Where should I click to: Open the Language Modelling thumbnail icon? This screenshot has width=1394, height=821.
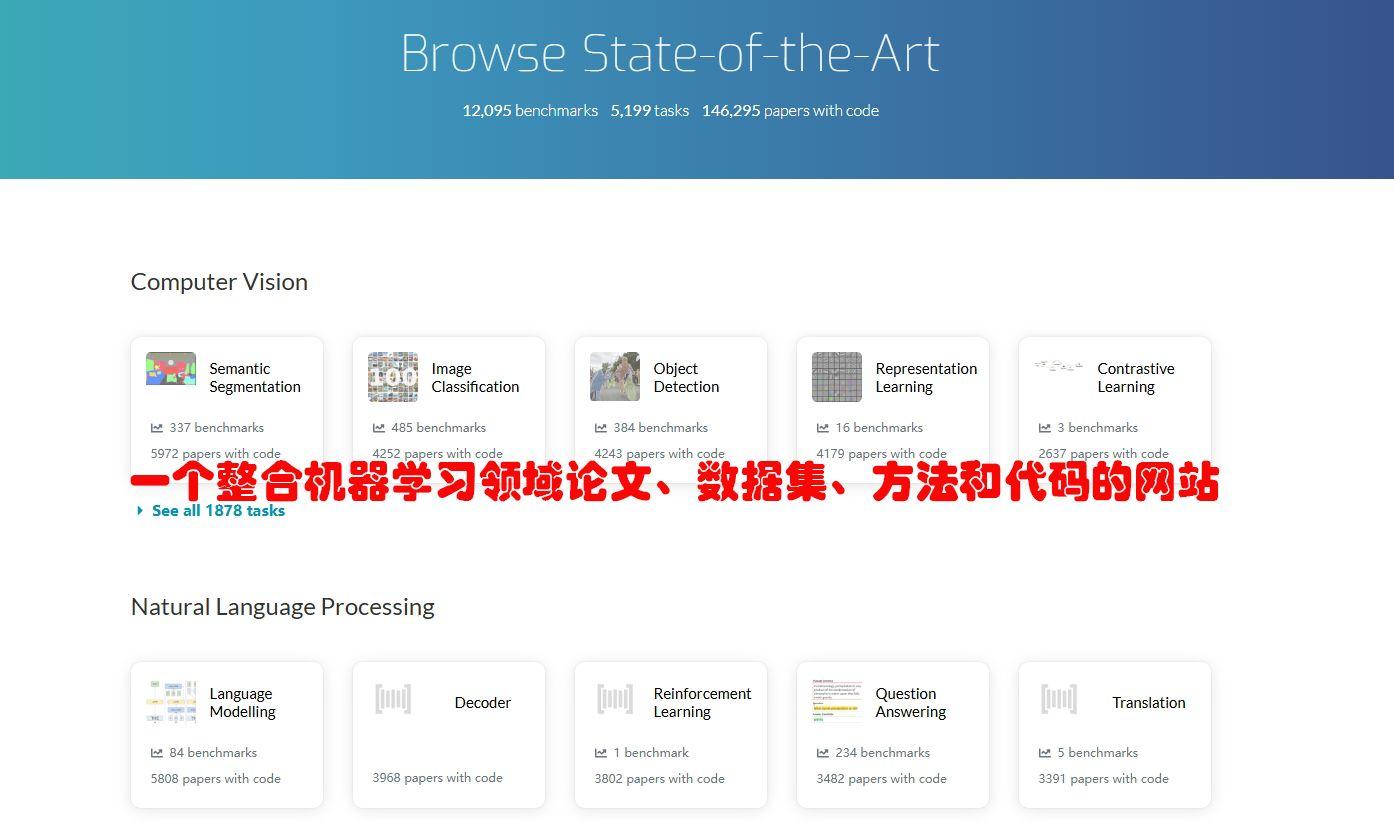click(x=171, y=702)
